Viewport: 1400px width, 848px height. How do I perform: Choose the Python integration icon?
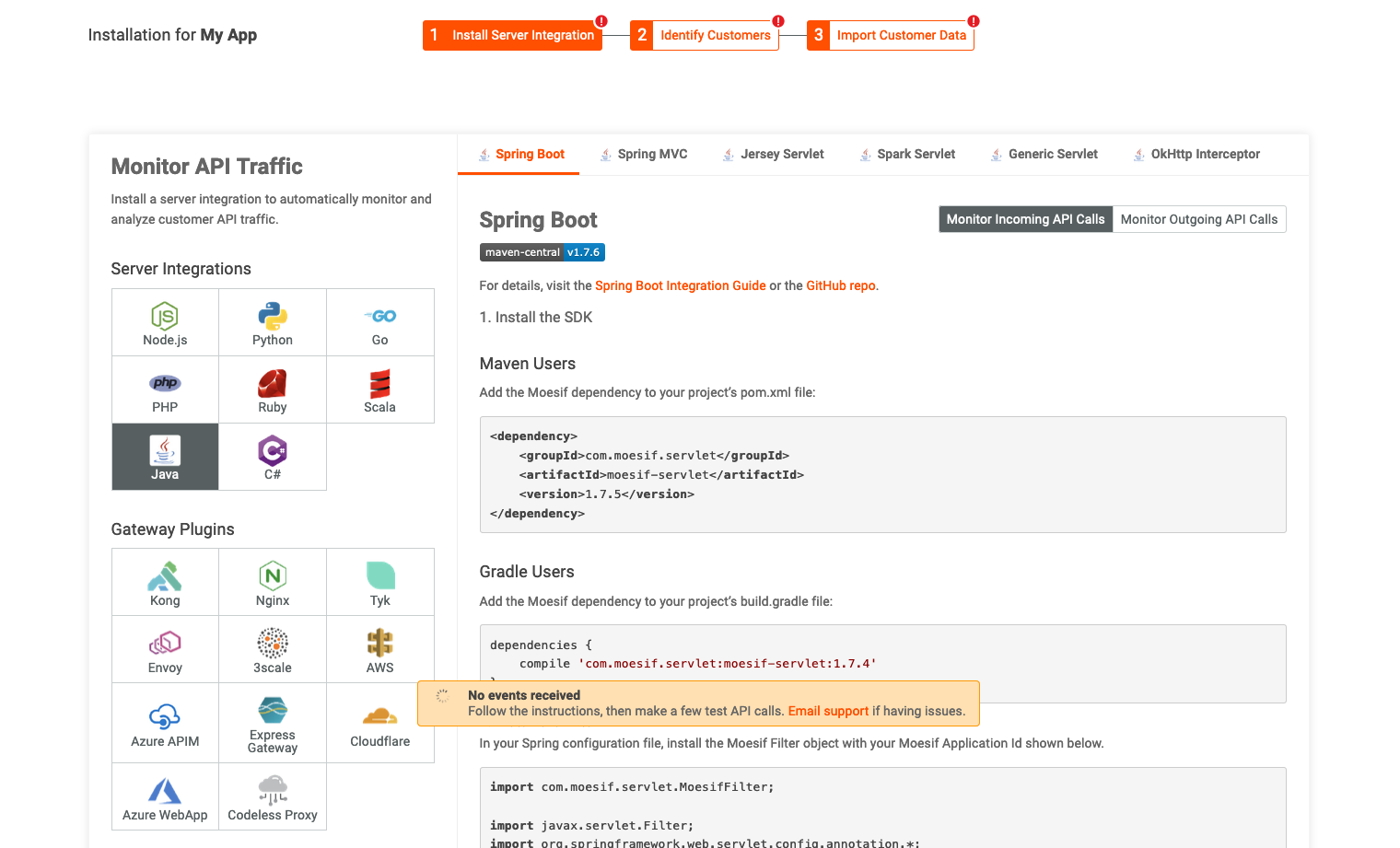click(273, 321)
